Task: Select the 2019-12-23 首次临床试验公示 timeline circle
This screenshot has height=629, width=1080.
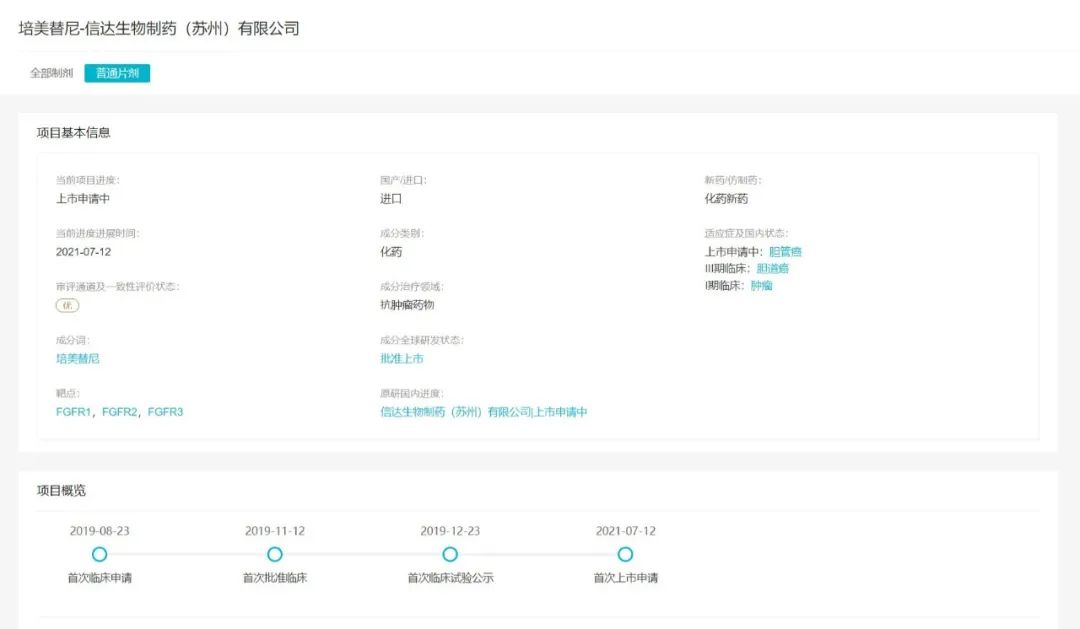Action: 450,554
